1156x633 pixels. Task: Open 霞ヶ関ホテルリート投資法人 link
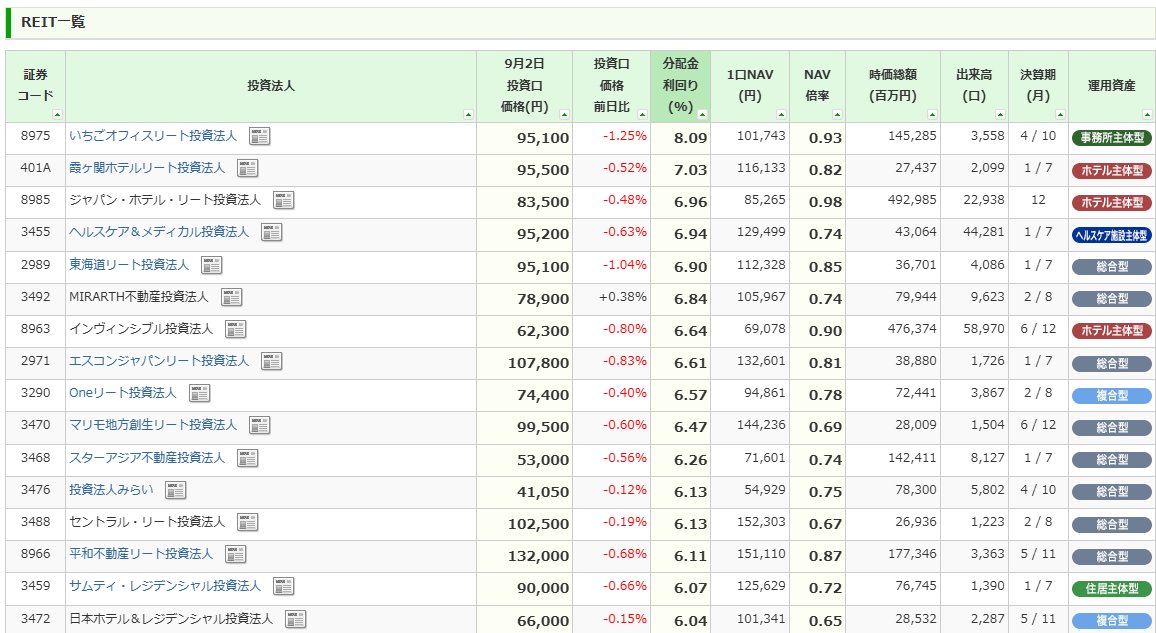click(x=147, y=168)
